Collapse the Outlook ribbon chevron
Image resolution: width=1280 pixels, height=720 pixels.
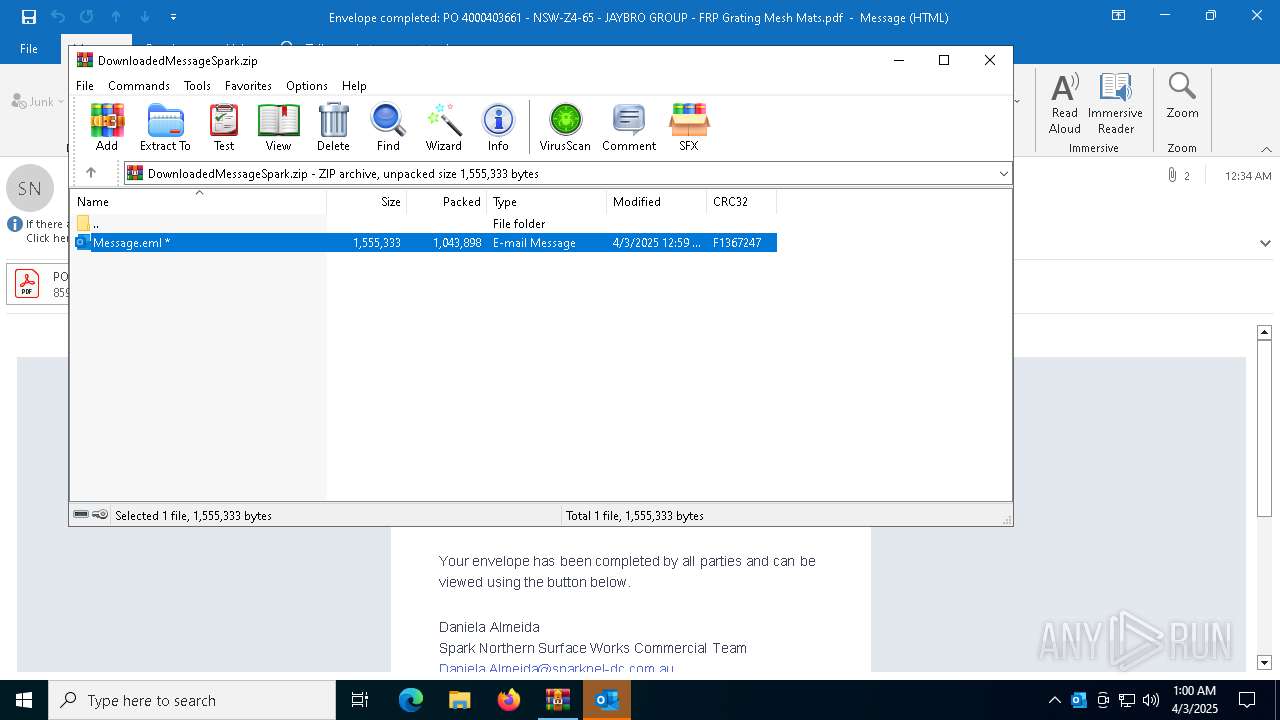click(x=1266, y=149)
